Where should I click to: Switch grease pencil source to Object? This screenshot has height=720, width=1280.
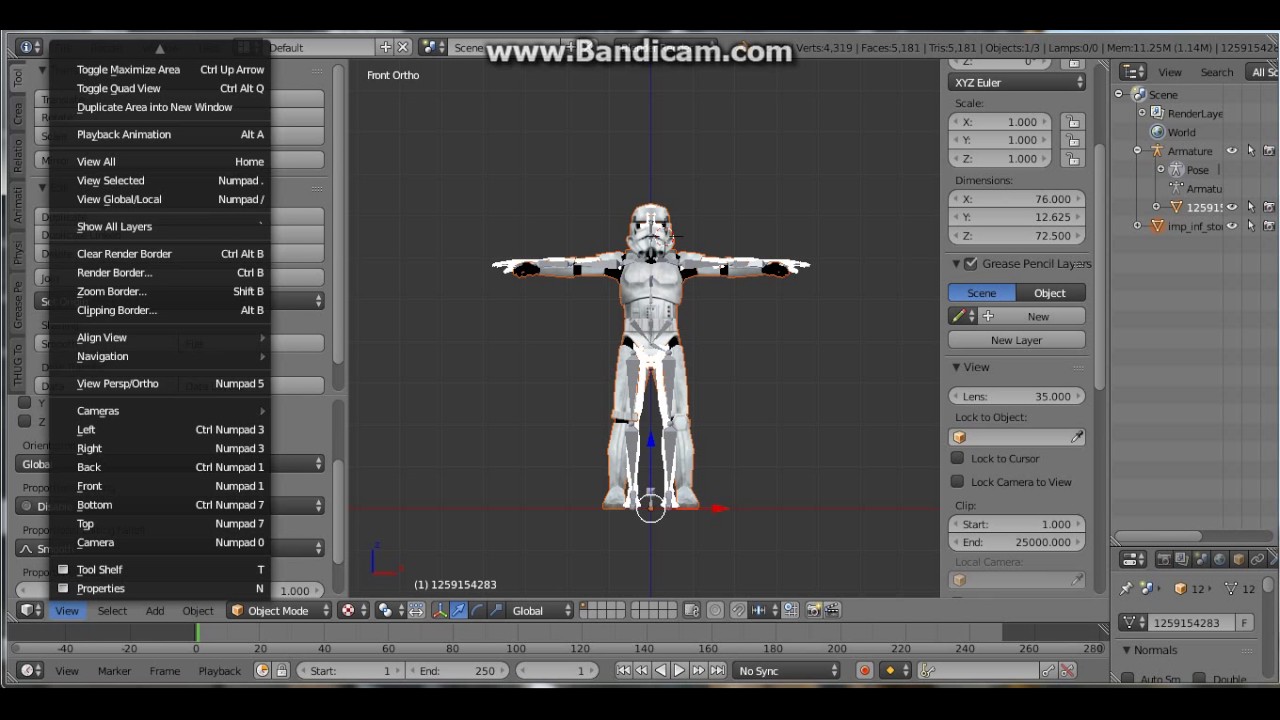1051,293
